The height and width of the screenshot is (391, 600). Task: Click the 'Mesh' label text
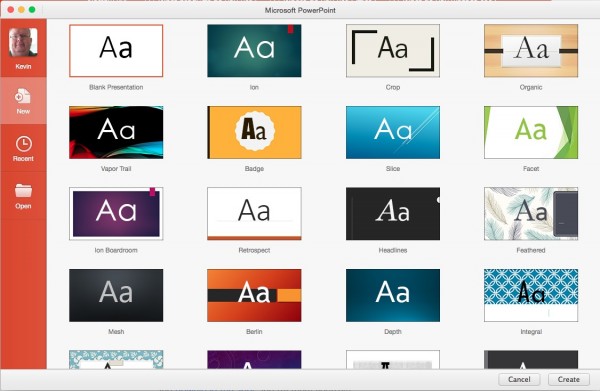tap(116, 332)
